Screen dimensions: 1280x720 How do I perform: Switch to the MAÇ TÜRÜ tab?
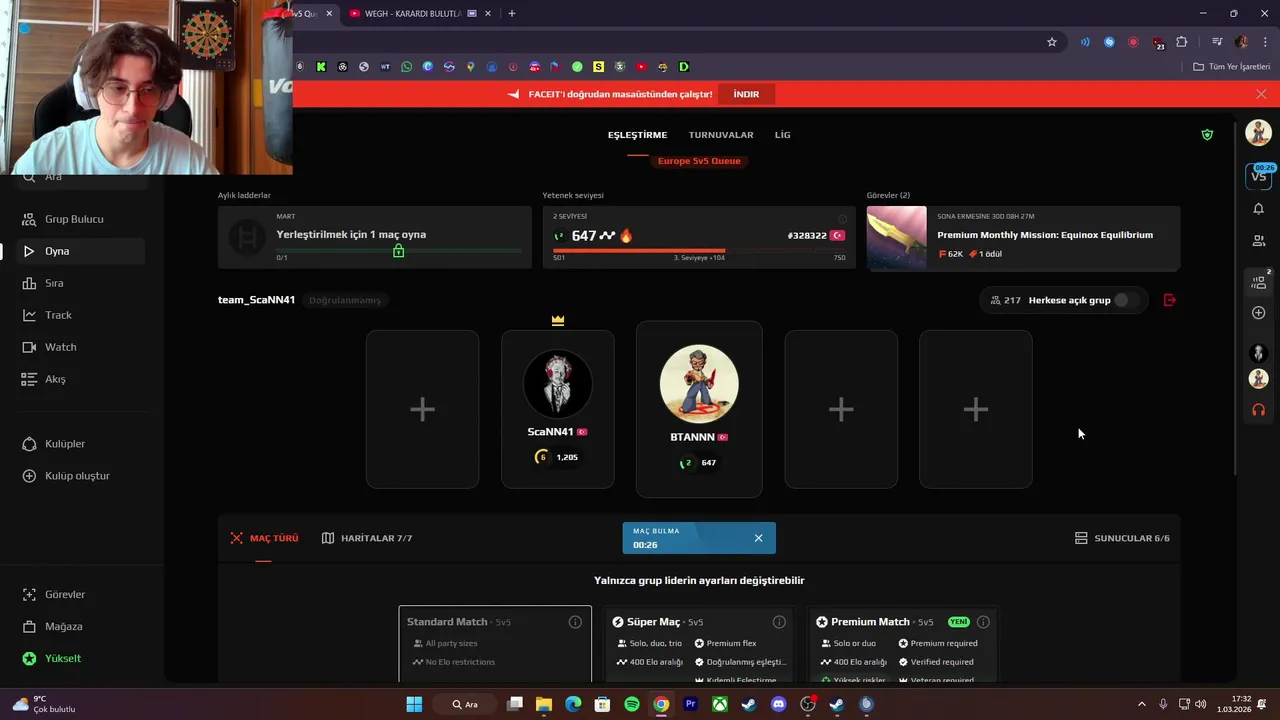(x=264, y=538)
